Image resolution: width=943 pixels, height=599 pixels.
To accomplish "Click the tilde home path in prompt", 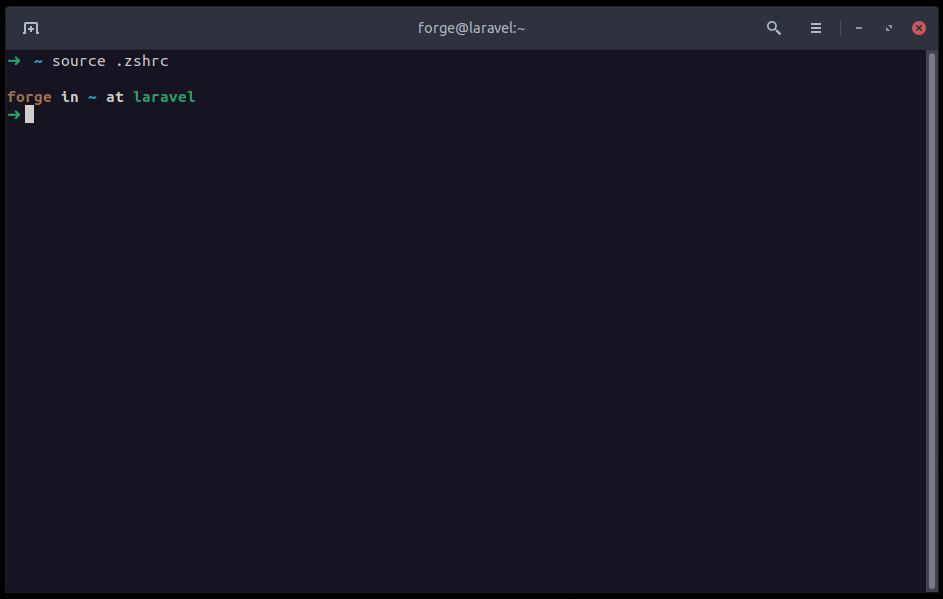I will click(90, 96).
